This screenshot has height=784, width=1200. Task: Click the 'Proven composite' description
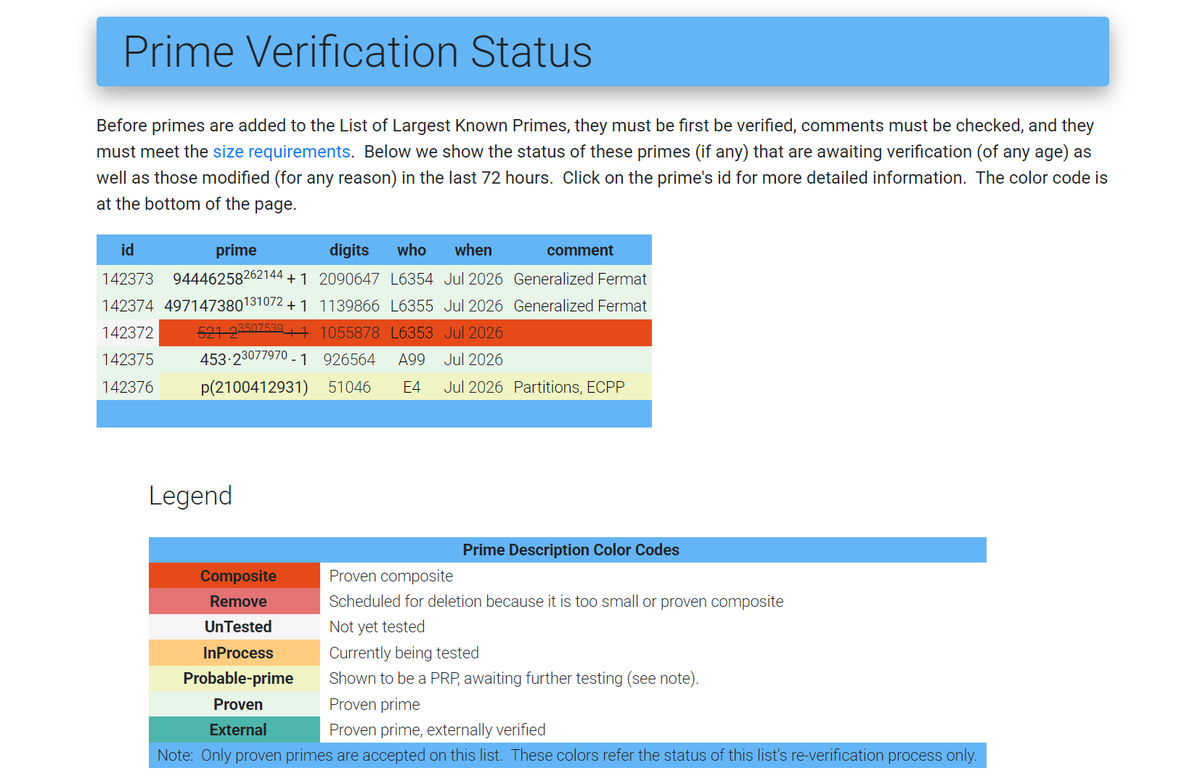[391, 576]
